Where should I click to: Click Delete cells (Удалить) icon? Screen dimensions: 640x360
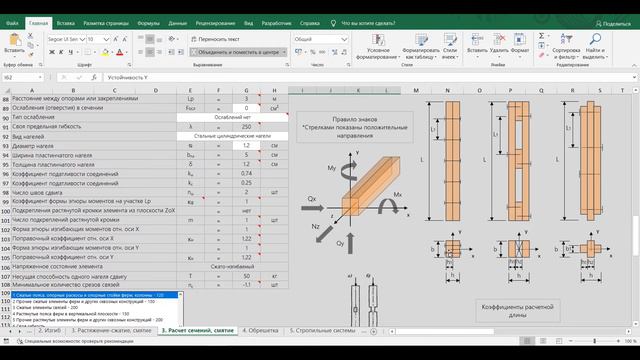499,40
